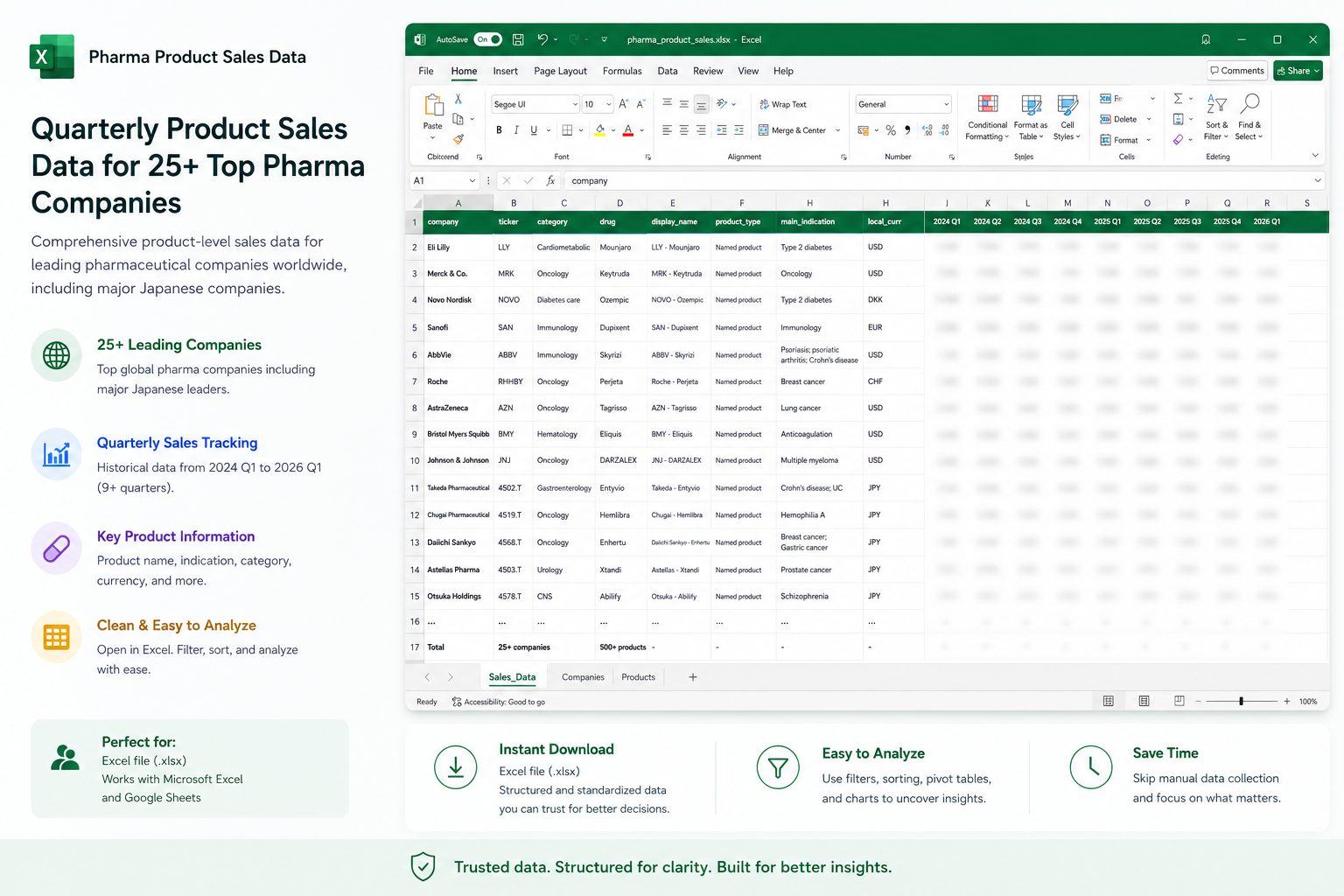Expand Format as Table gallery
1344x896 pixels.
(x=1031, y=117)
